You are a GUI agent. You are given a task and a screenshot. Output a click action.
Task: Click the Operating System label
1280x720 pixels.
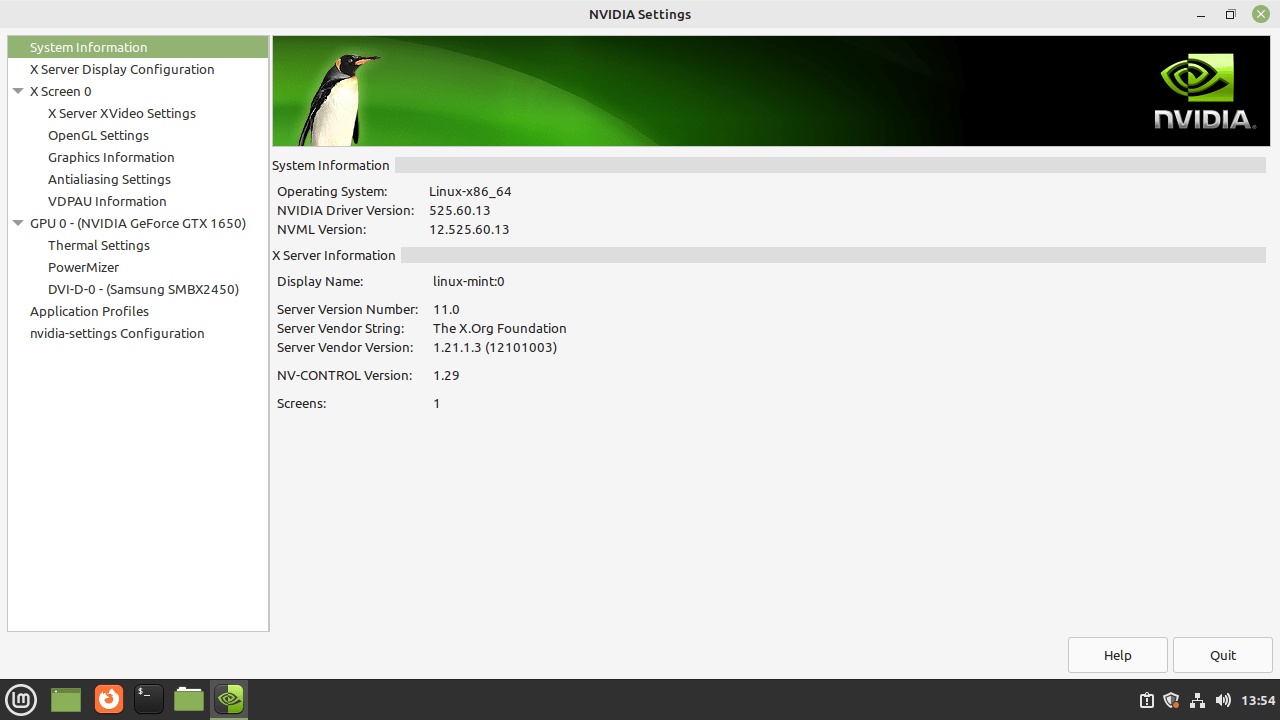(332, 191)
